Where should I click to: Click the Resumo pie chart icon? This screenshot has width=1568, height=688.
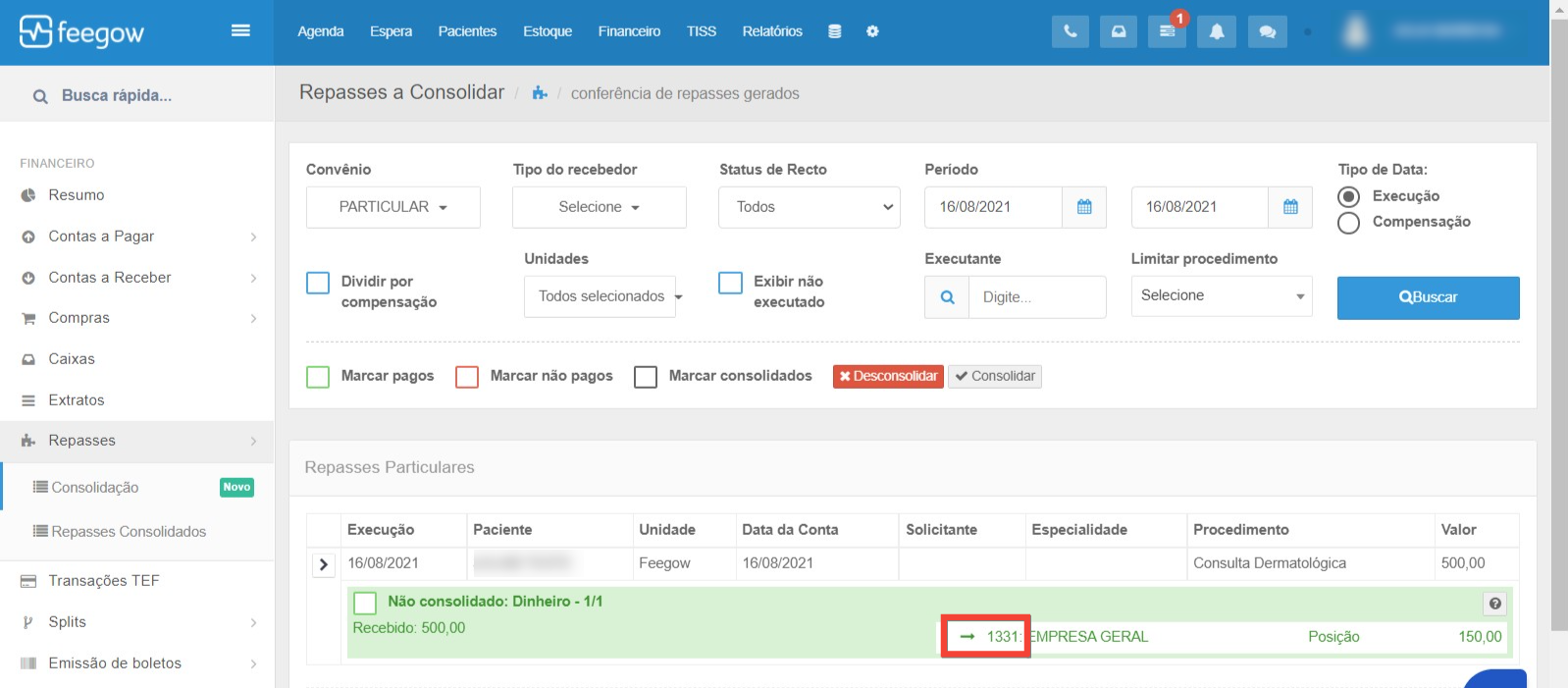28,195
